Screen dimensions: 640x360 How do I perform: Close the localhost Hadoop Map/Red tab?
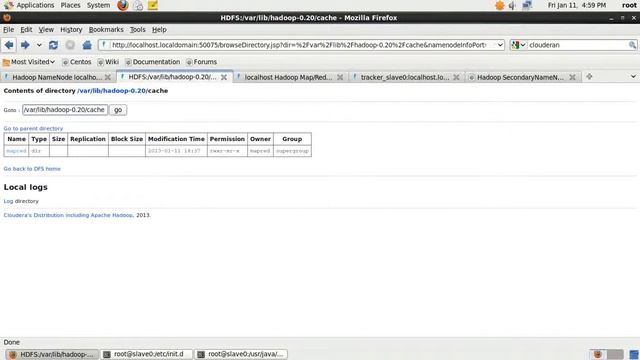click(340, 77)
